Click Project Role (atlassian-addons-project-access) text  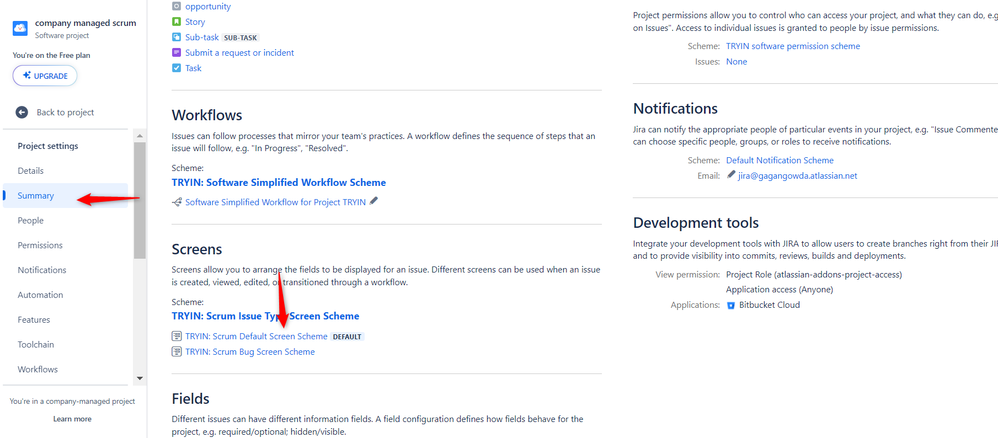click(814, 274)
